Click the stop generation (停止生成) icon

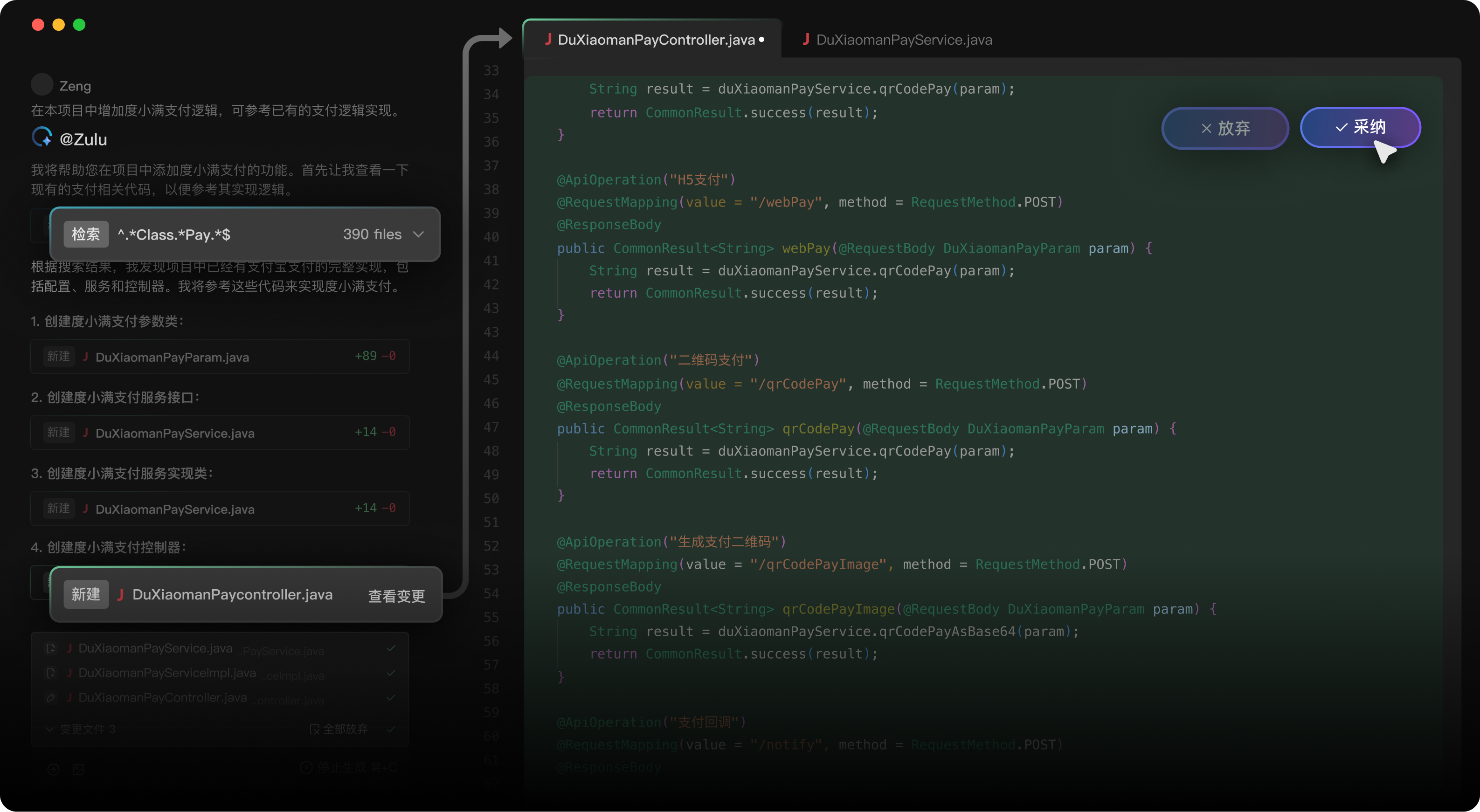pos(307,768)
